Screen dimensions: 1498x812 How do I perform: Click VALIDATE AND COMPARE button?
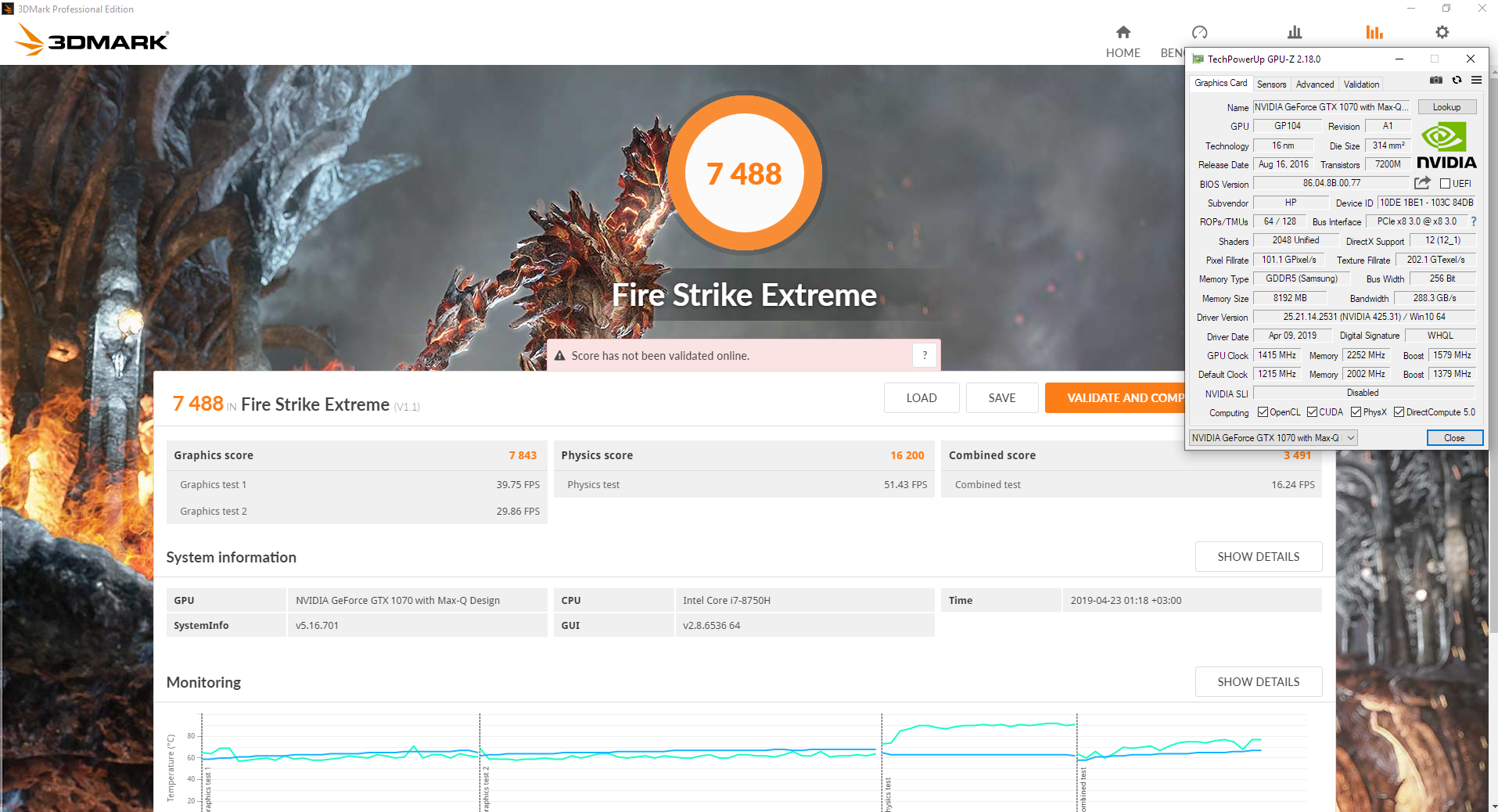(x=1115, y=398)
